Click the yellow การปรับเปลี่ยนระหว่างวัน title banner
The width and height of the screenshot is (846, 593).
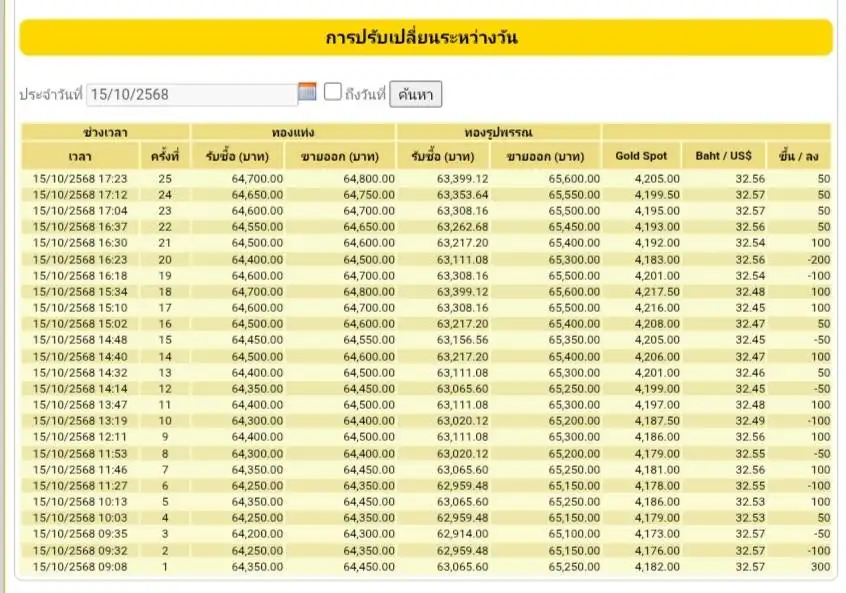point(423,38)
